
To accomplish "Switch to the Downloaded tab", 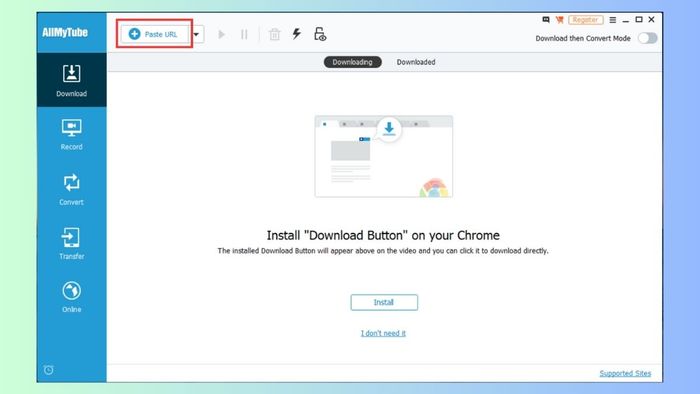I will [416, 62].
